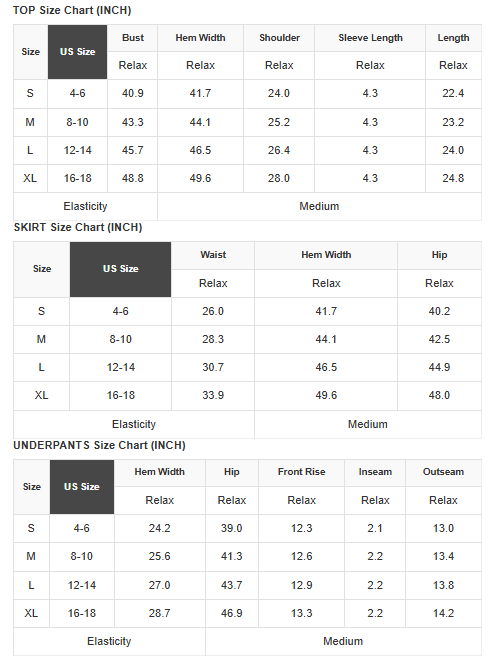Click the dark US Size header in TOP chart
This screenshot has width=498, height=667.
click(77, 52)
